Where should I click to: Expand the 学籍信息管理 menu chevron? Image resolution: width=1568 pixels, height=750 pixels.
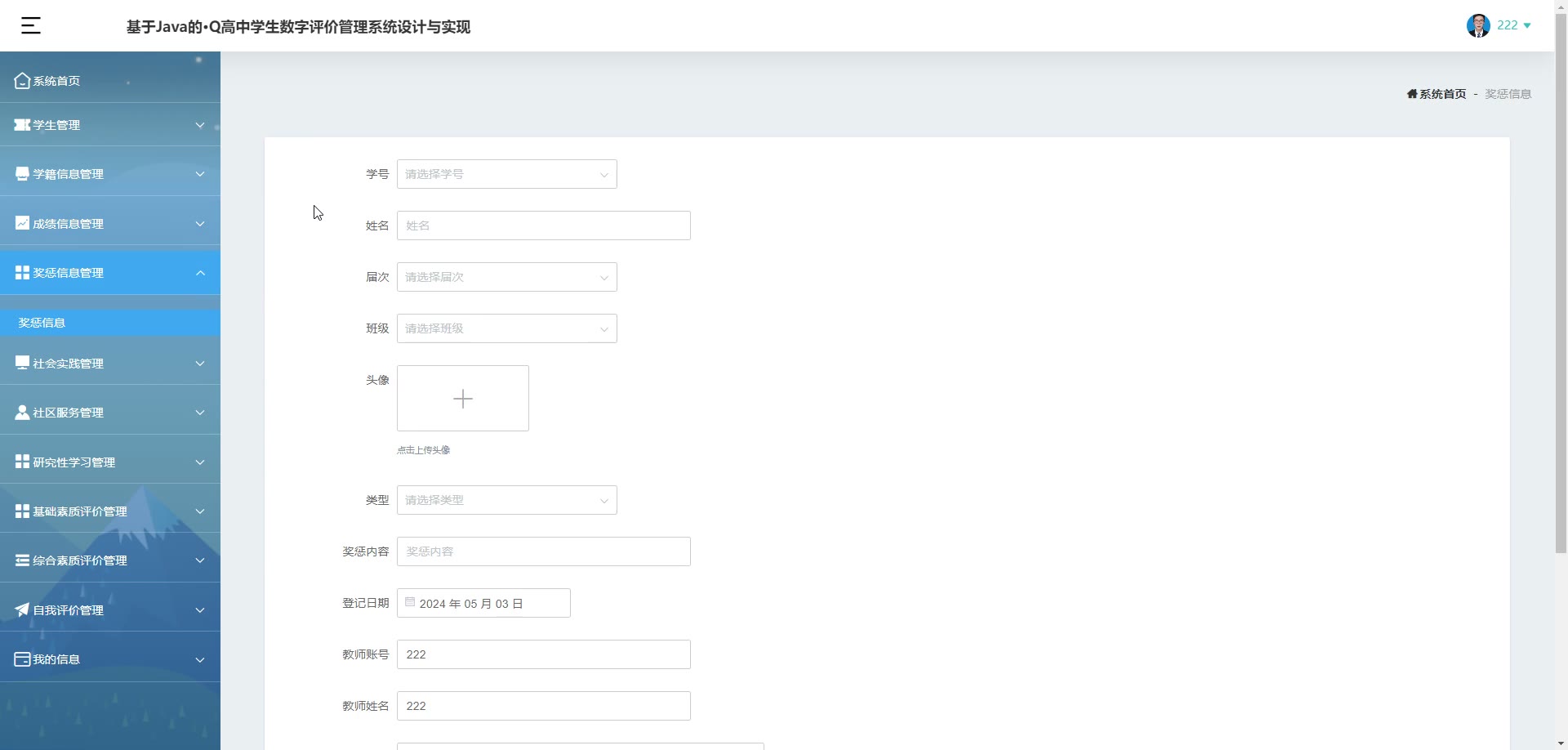(200, 174)
